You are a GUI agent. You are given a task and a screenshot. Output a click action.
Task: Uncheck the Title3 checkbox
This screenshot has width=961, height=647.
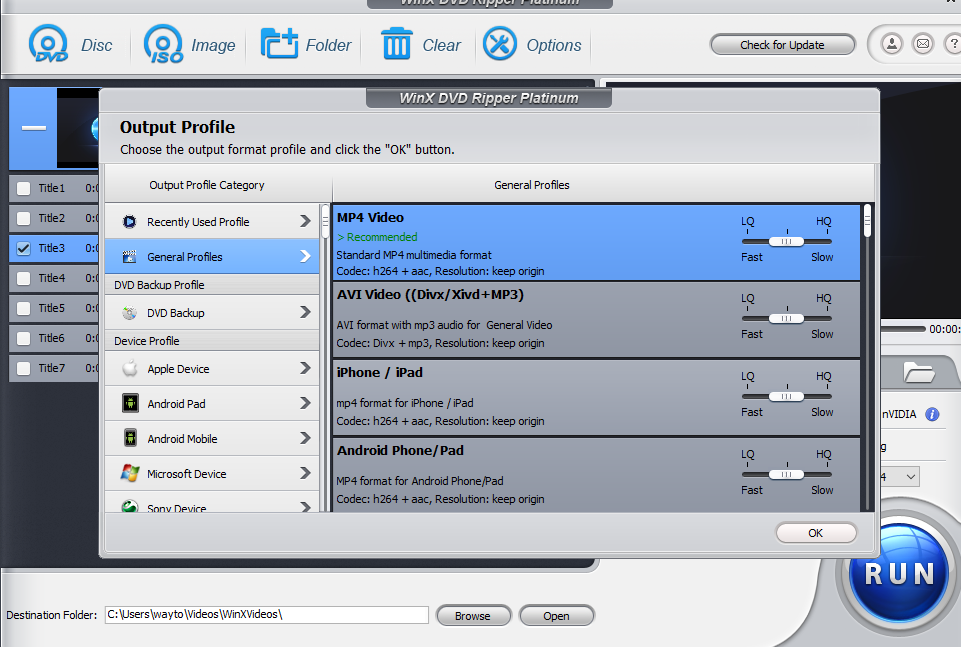[23, 248]
